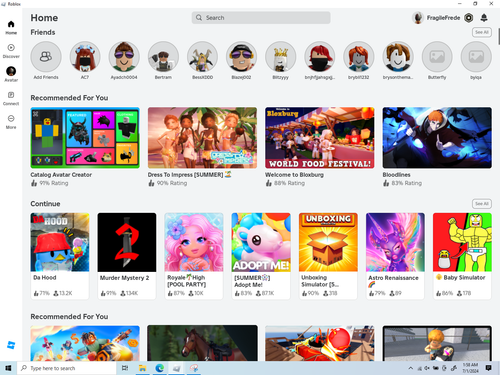
Task: Click the Welcome to Bloxburg title text
Action: click(x=294, y=175)
